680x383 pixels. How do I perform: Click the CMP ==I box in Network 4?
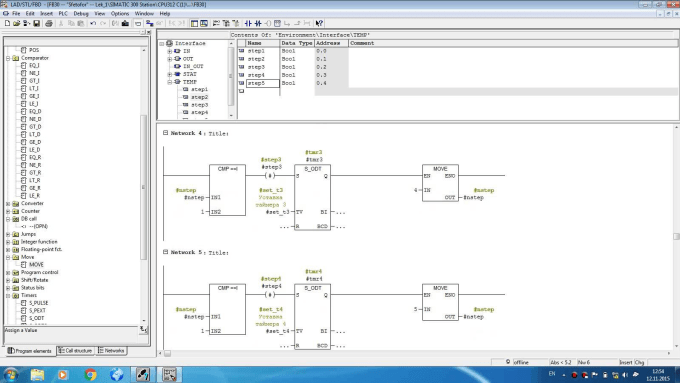click(227, 190)
